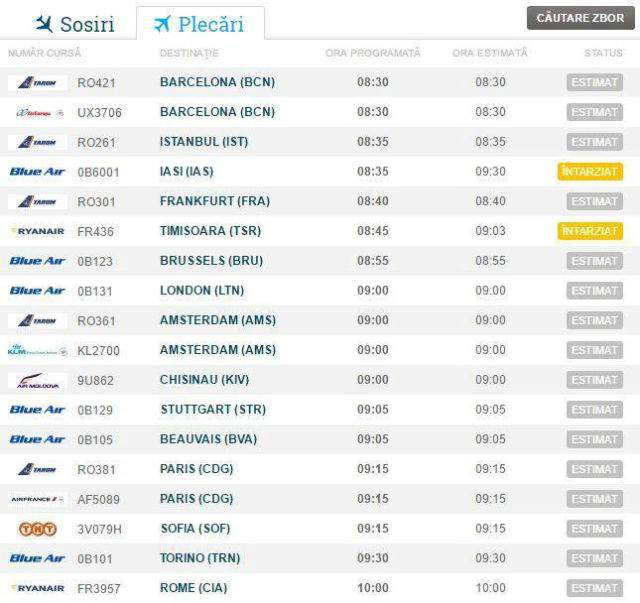Viewport: 640px width, 603px height.
Task: Click the Tarom logo for flight RO421
Action: point(37,83)
